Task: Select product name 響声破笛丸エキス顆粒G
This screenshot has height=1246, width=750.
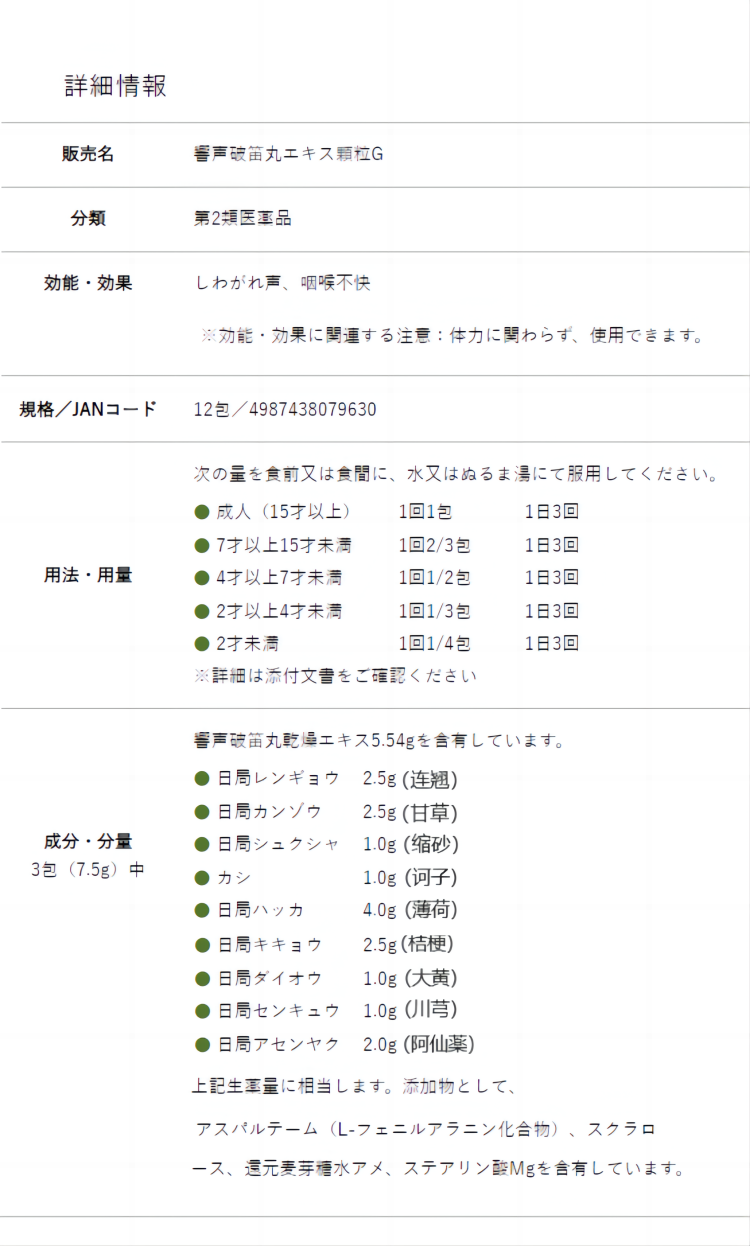Action: coord(288,154)
